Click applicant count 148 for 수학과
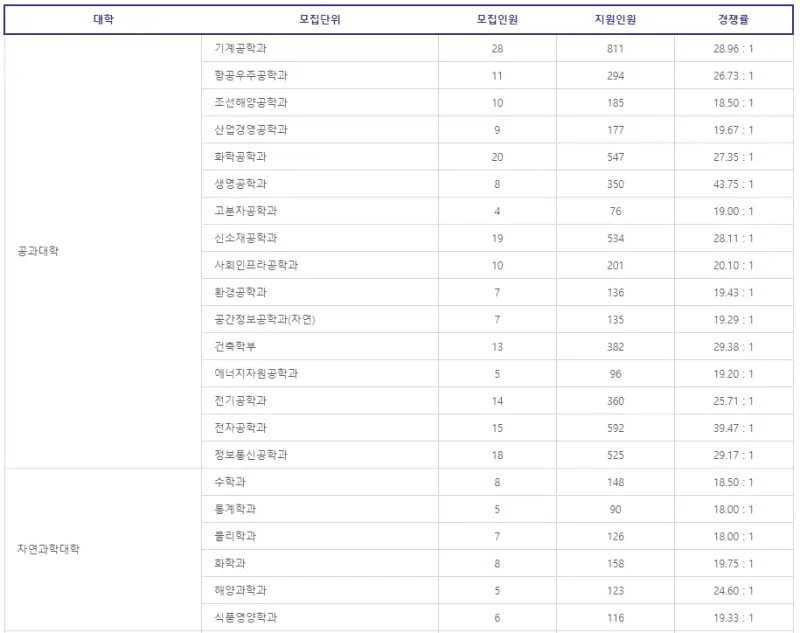 click(615, 483)
